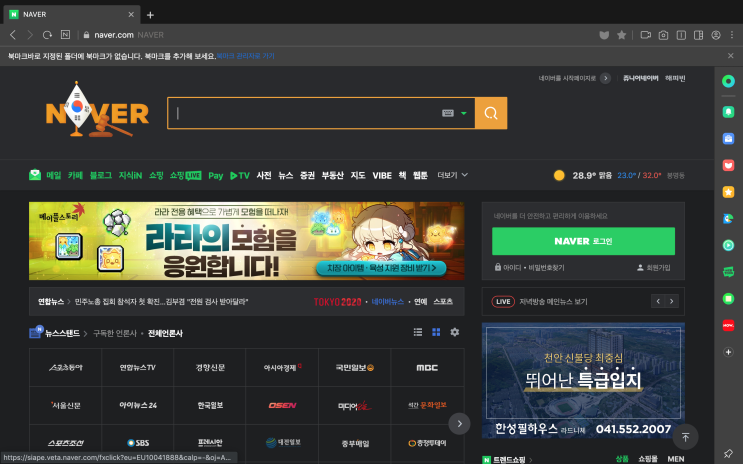Expand the 더보기 more services menu
Screen dimensions: 743x464
point(453,175)
